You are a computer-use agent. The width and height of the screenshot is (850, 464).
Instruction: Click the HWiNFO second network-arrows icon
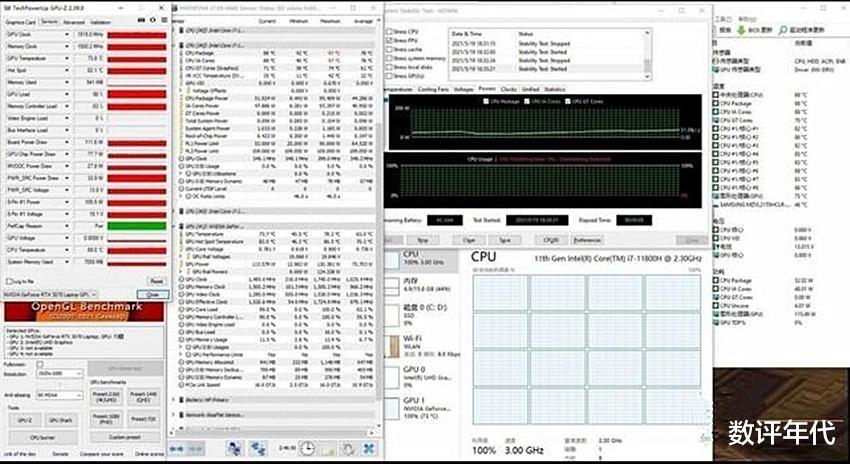[x=257, y=448]
